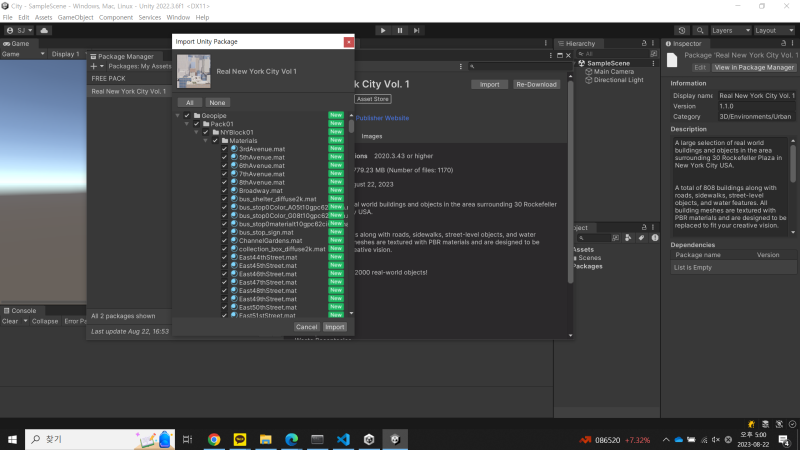Screen dimensions: 800x450
Task: Select Real New York City Vol. 1 package
Action: click(129, 91)
